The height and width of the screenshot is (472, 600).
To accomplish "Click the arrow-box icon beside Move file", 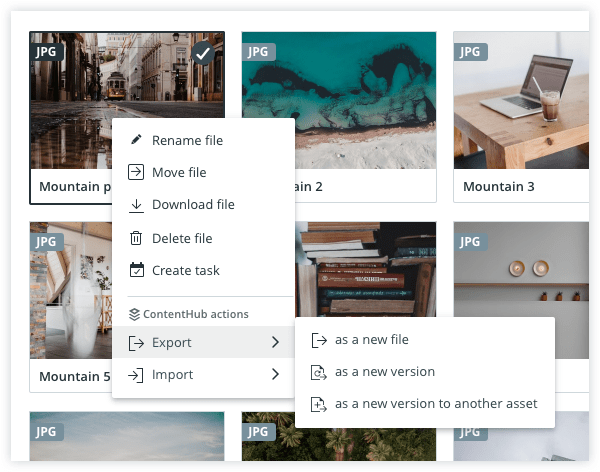I will point(136,172).
